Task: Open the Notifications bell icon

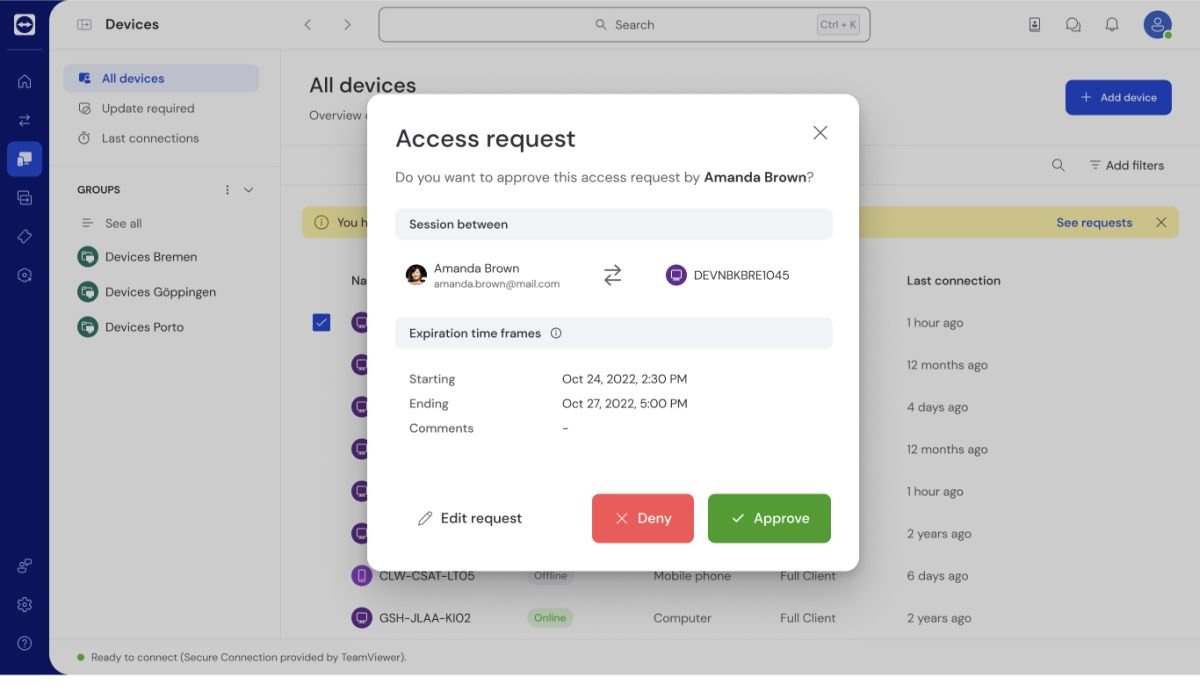Action: (1111, 24)
